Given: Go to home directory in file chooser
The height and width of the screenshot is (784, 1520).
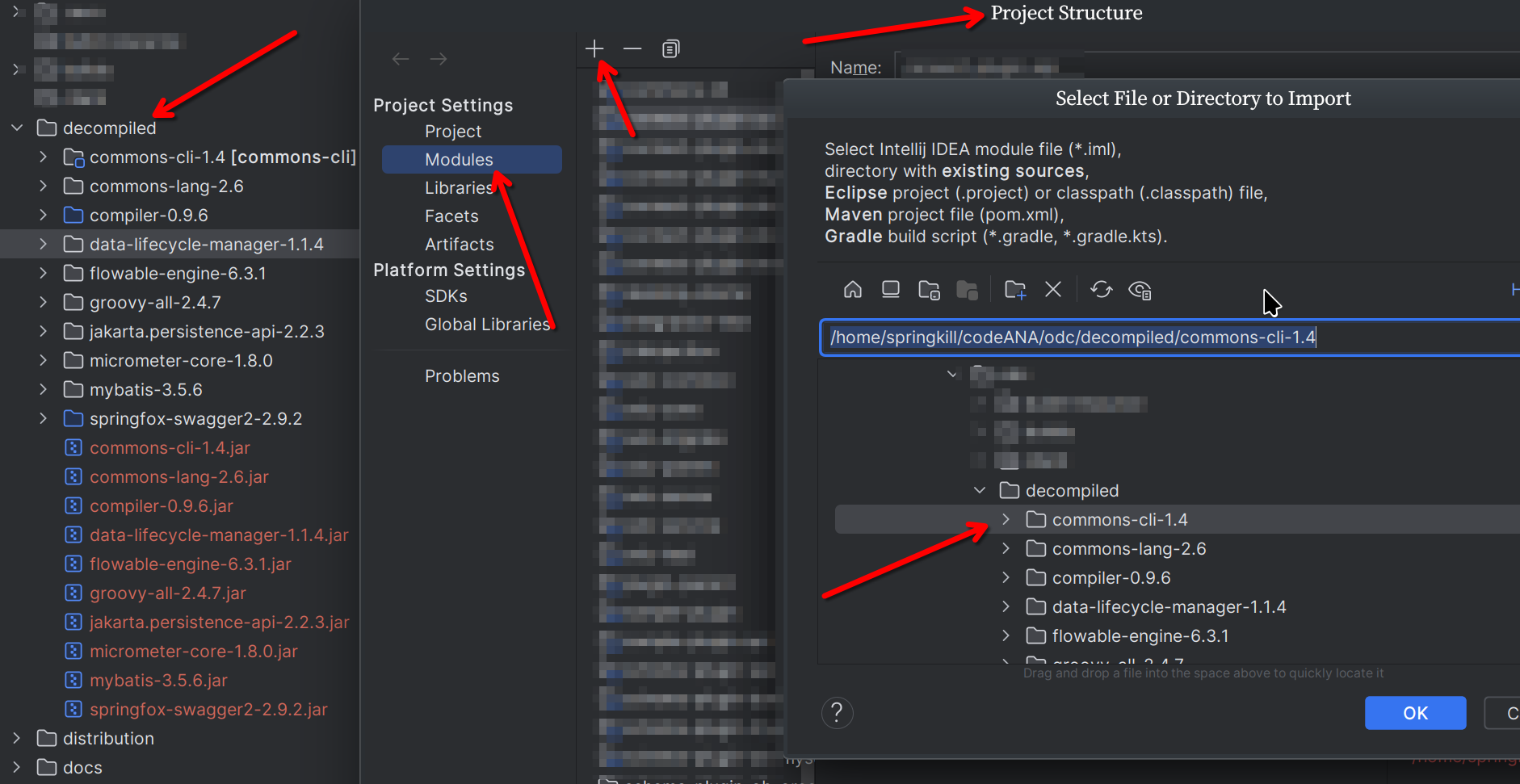Looking at the screenshot, I should pos(853,289).
